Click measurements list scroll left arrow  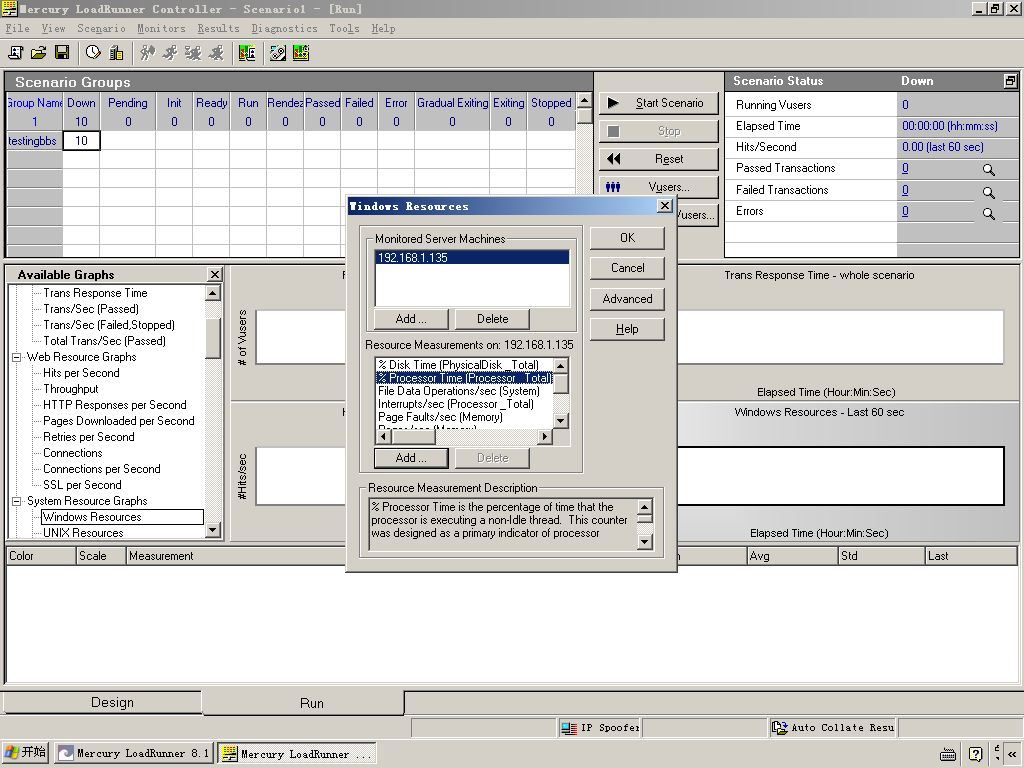tap(383, 436)
